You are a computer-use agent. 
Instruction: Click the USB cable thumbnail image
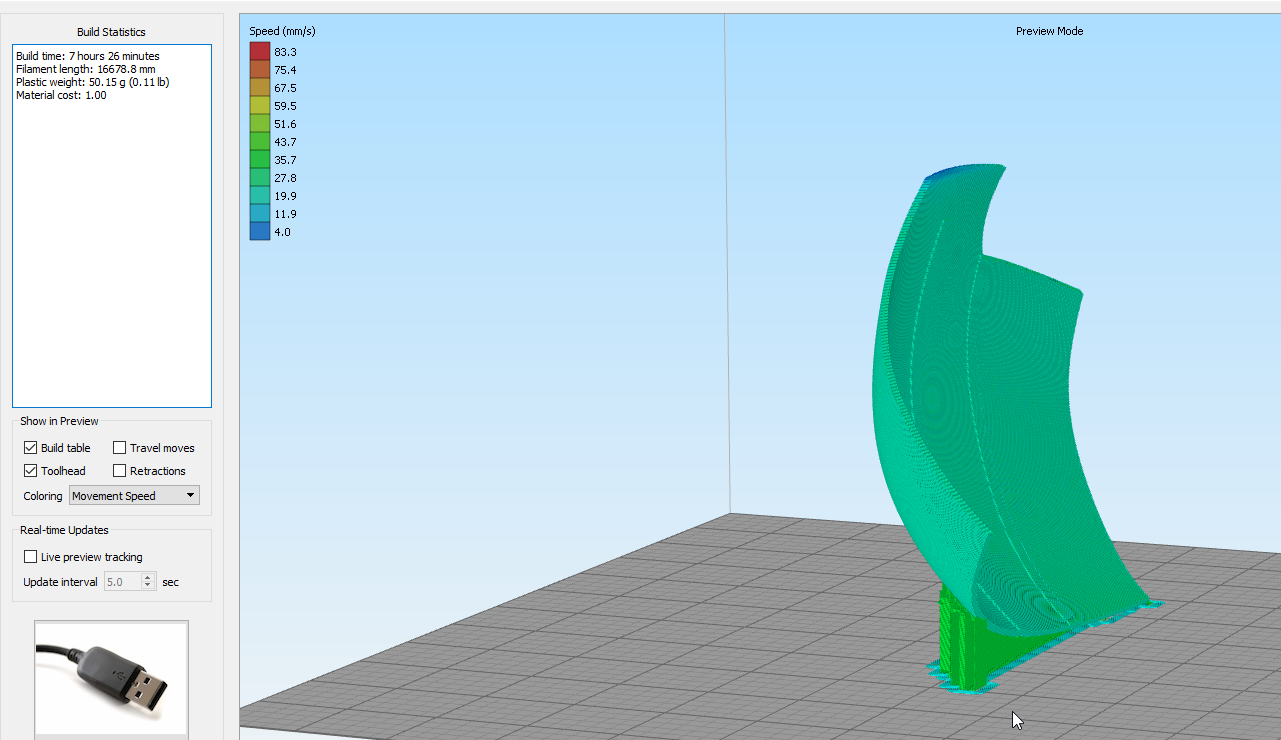tap(111, 678)
